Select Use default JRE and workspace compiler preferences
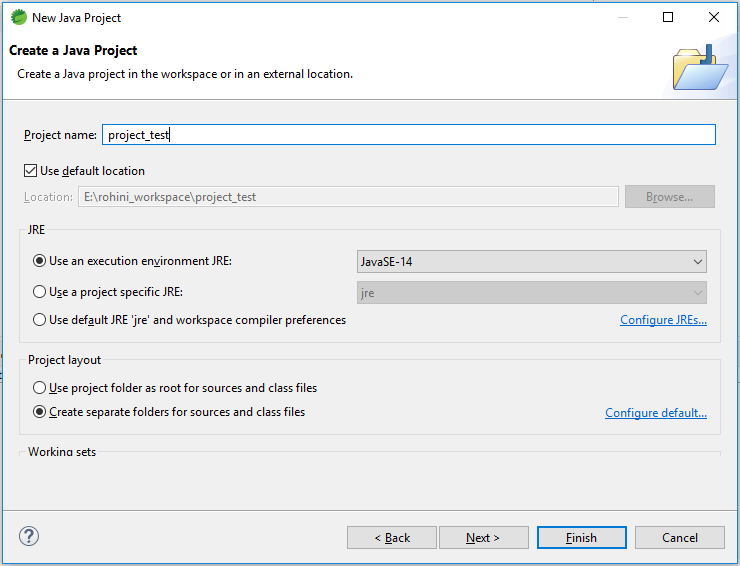The image size is (740, 566). pos(40,320)
